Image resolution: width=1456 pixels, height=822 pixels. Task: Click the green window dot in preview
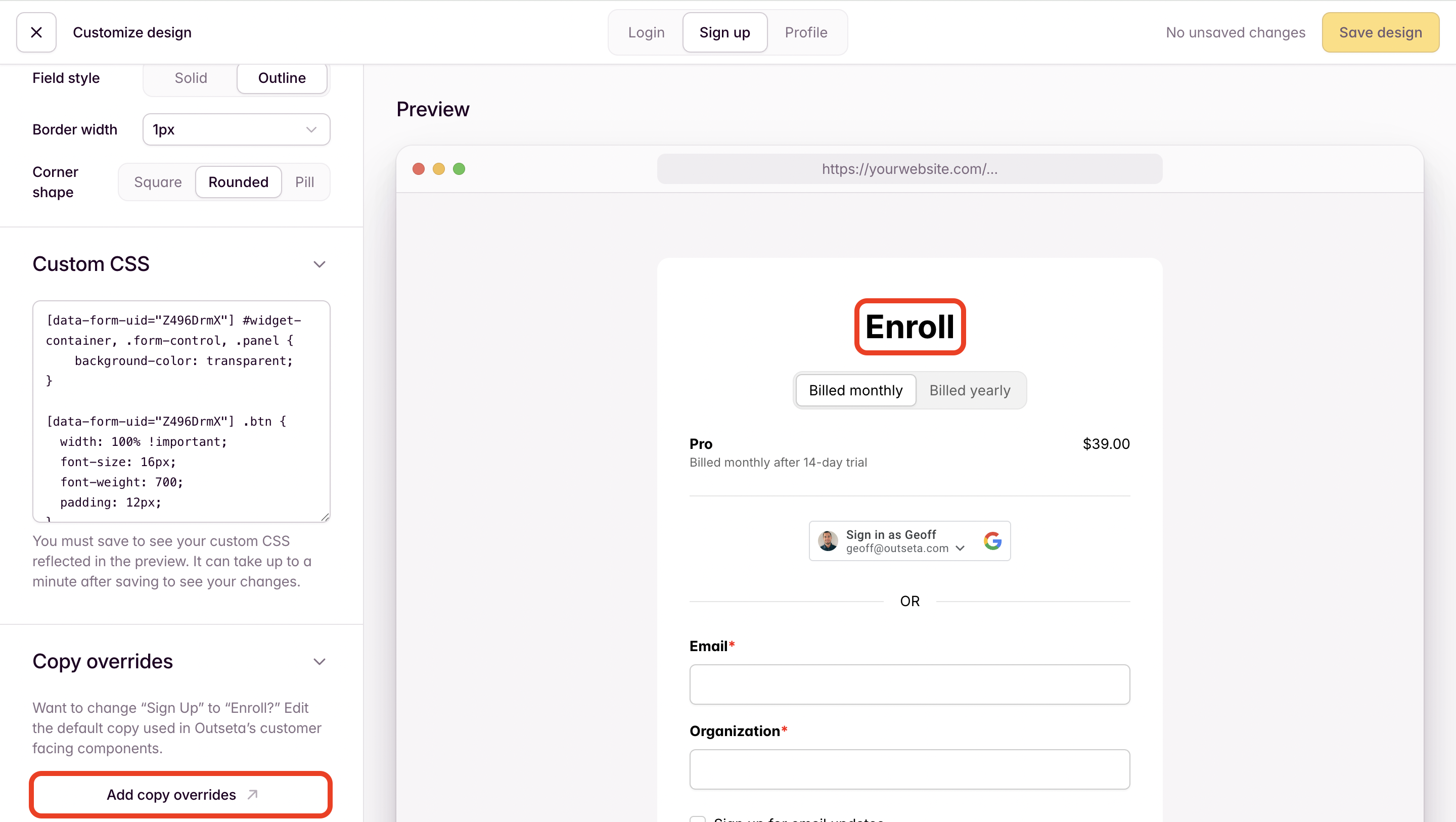(459, 169)
